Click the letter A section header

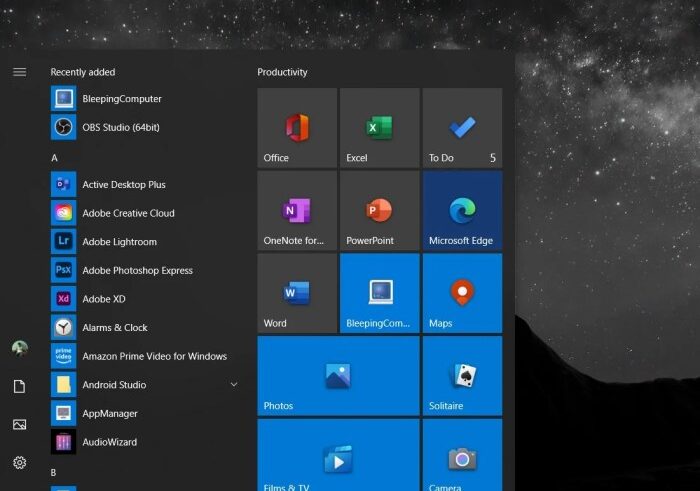(x=54, y=158)
